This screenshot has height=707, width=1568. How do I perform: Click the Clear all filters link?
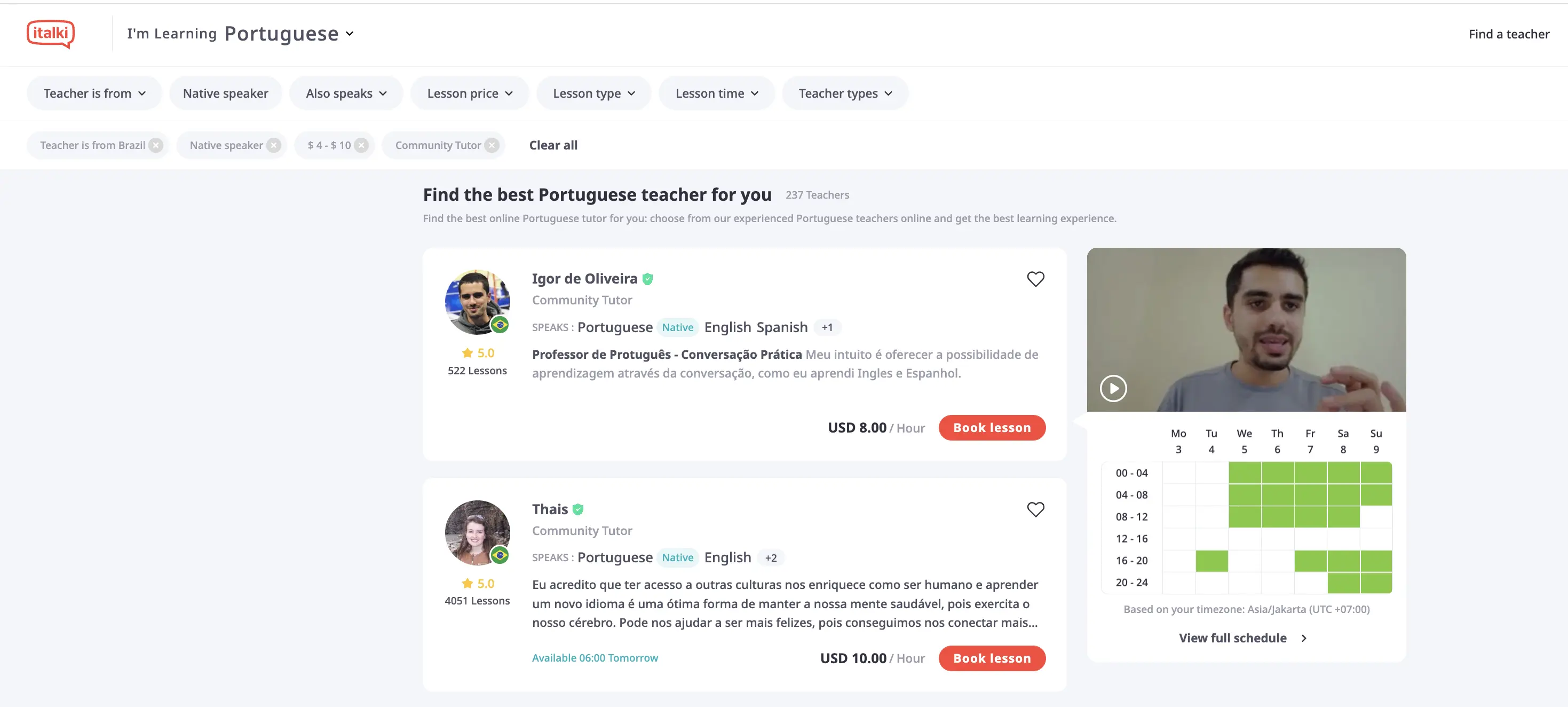click(553, 145)
